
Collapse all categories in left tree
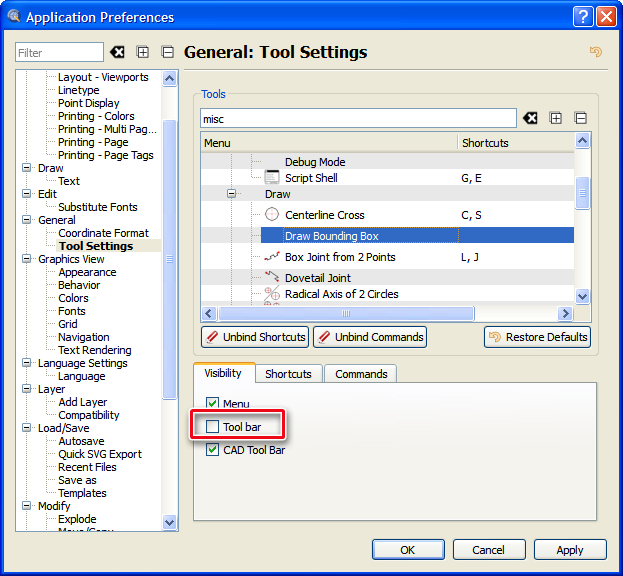coord(167,52)
